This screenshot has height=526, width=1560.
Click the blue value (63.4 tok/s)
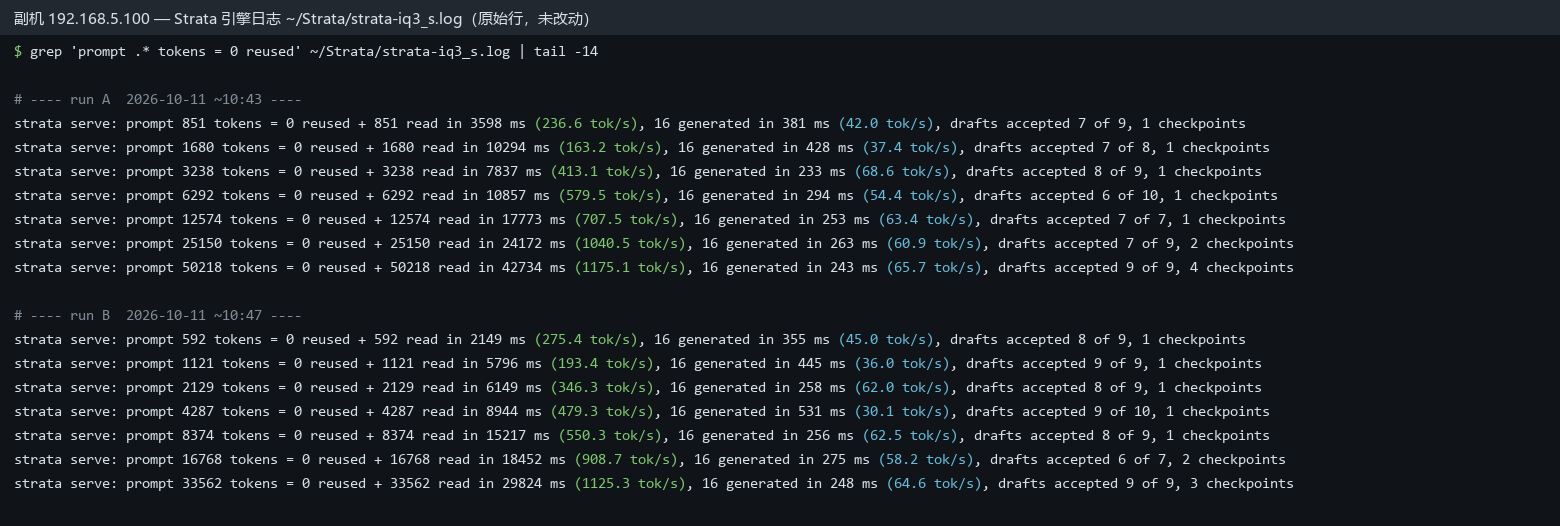coord(926,220)
